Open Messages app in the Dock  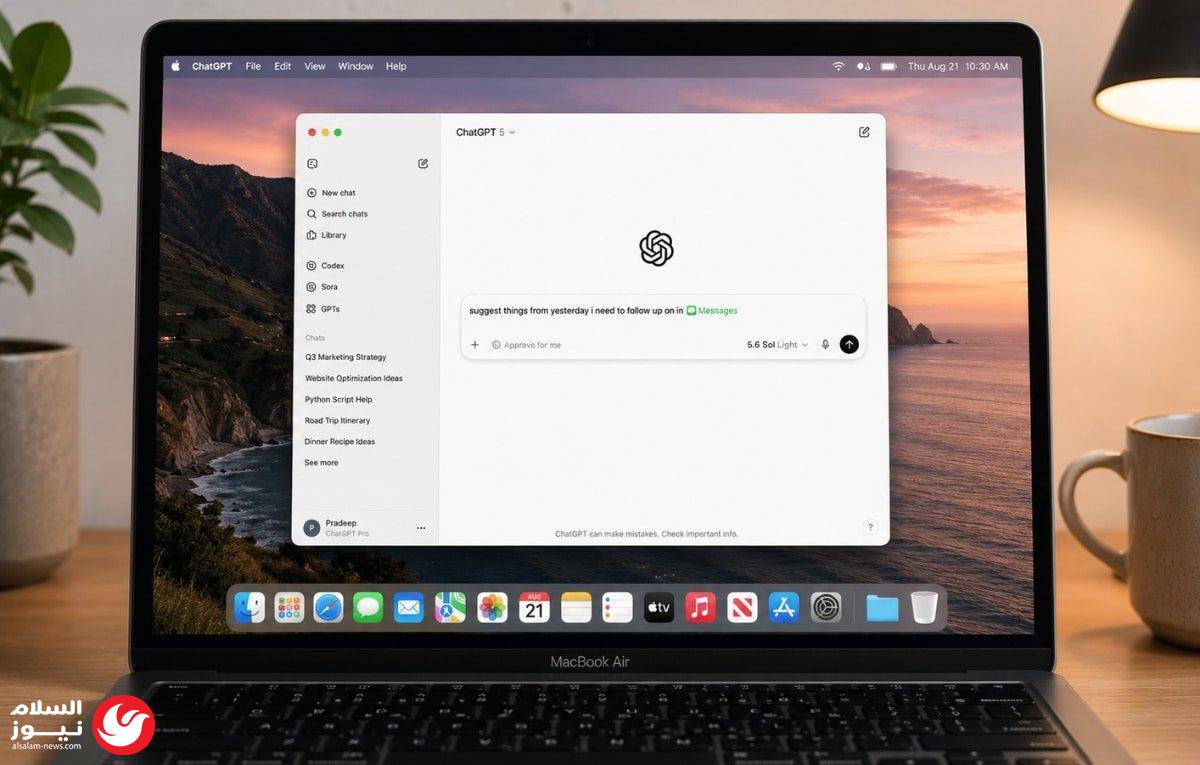click(368, 607)
